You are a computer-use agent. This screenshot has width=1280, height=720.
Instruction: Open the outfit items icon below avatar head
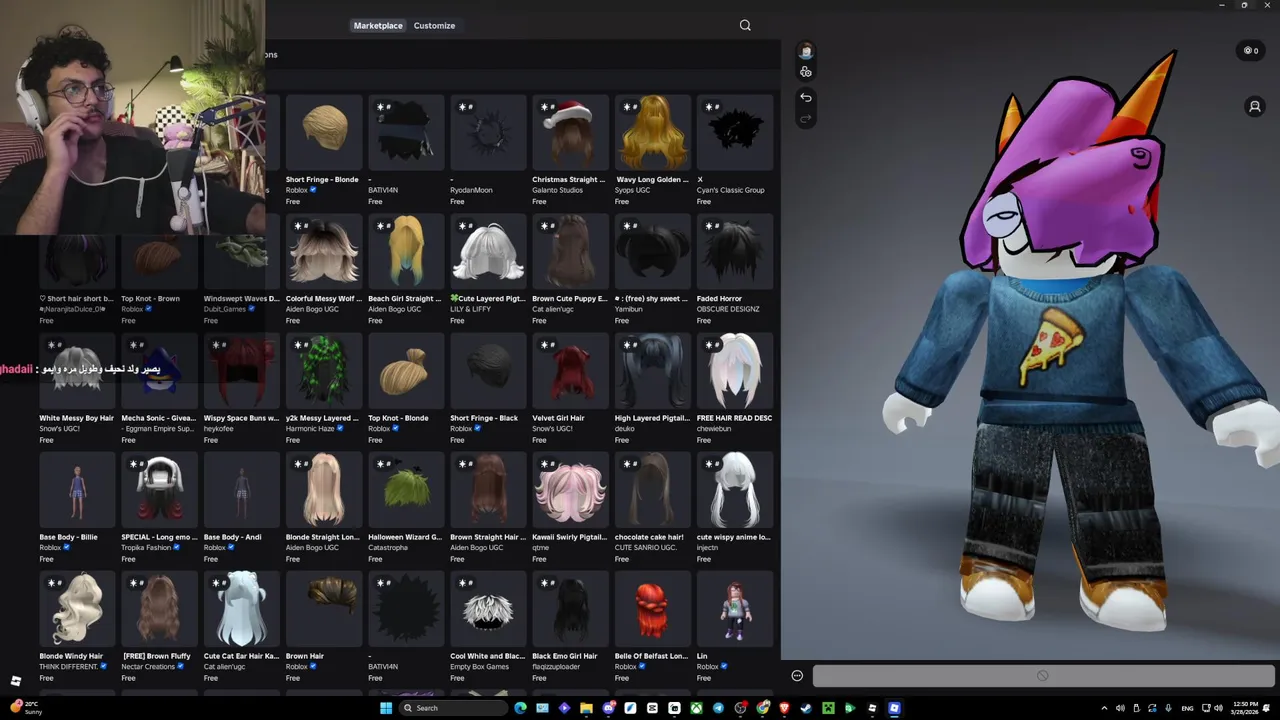tap(806, 72)
